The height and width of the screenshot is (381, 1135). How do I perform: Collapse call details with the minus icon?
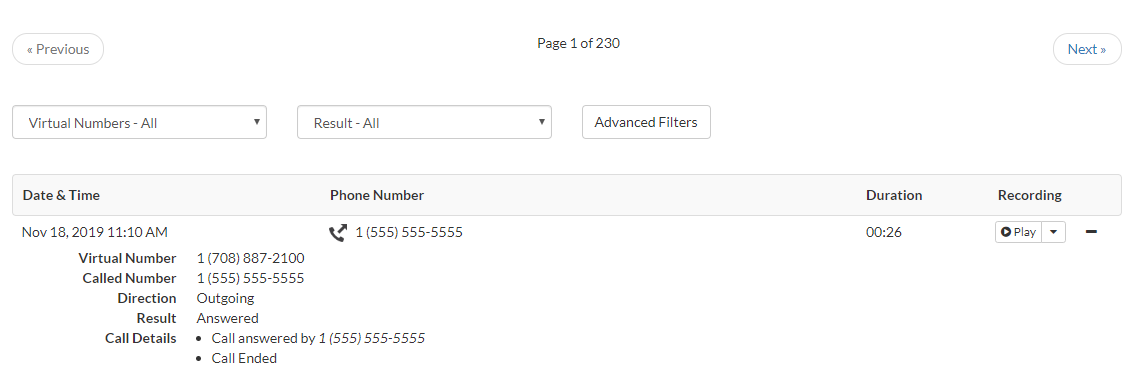tap(1092, 232)
